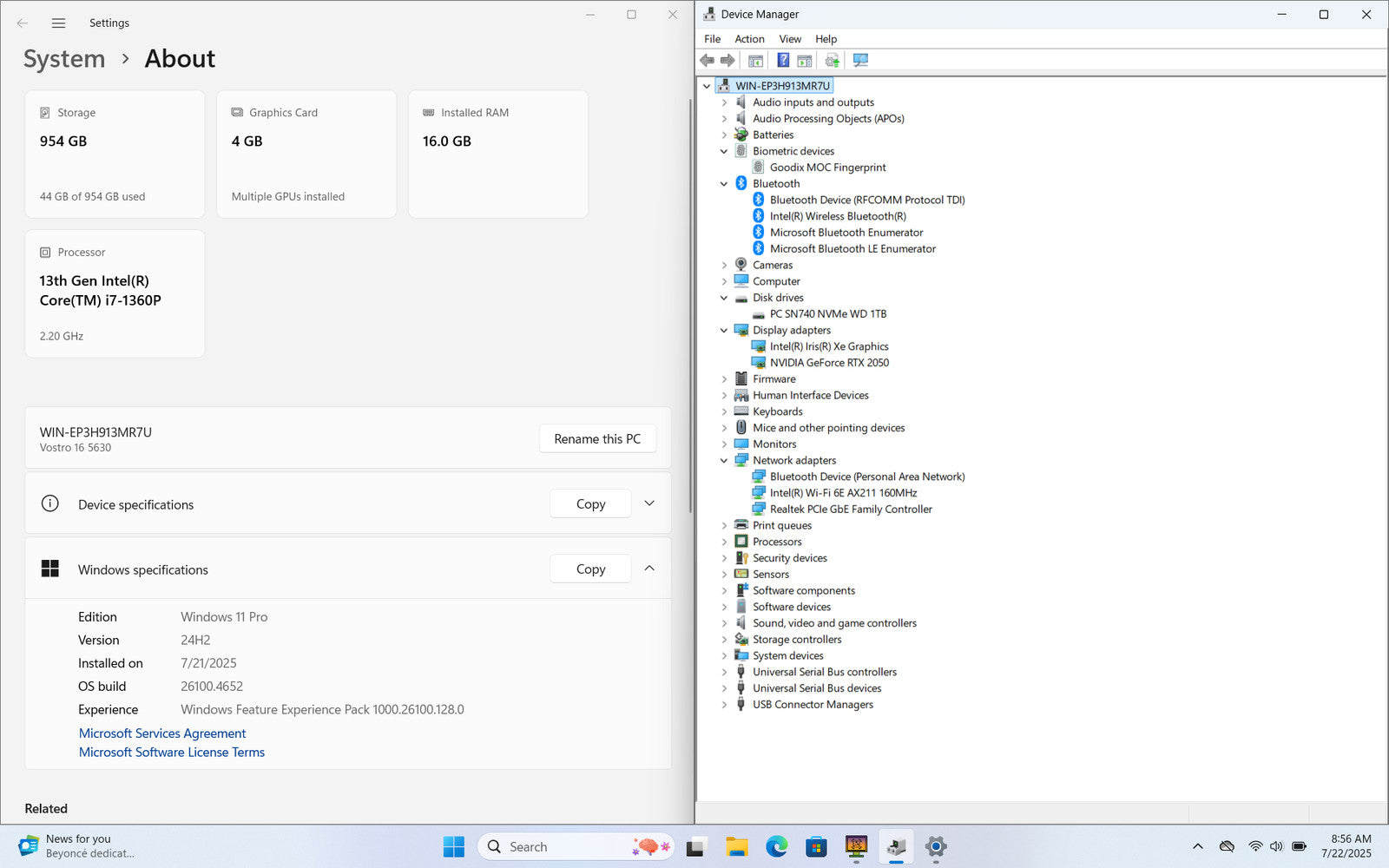
Task: Select Intel(R) Wi-Fi 6E AX211 160MHz adapter
Action: click(x=842, y=493)
